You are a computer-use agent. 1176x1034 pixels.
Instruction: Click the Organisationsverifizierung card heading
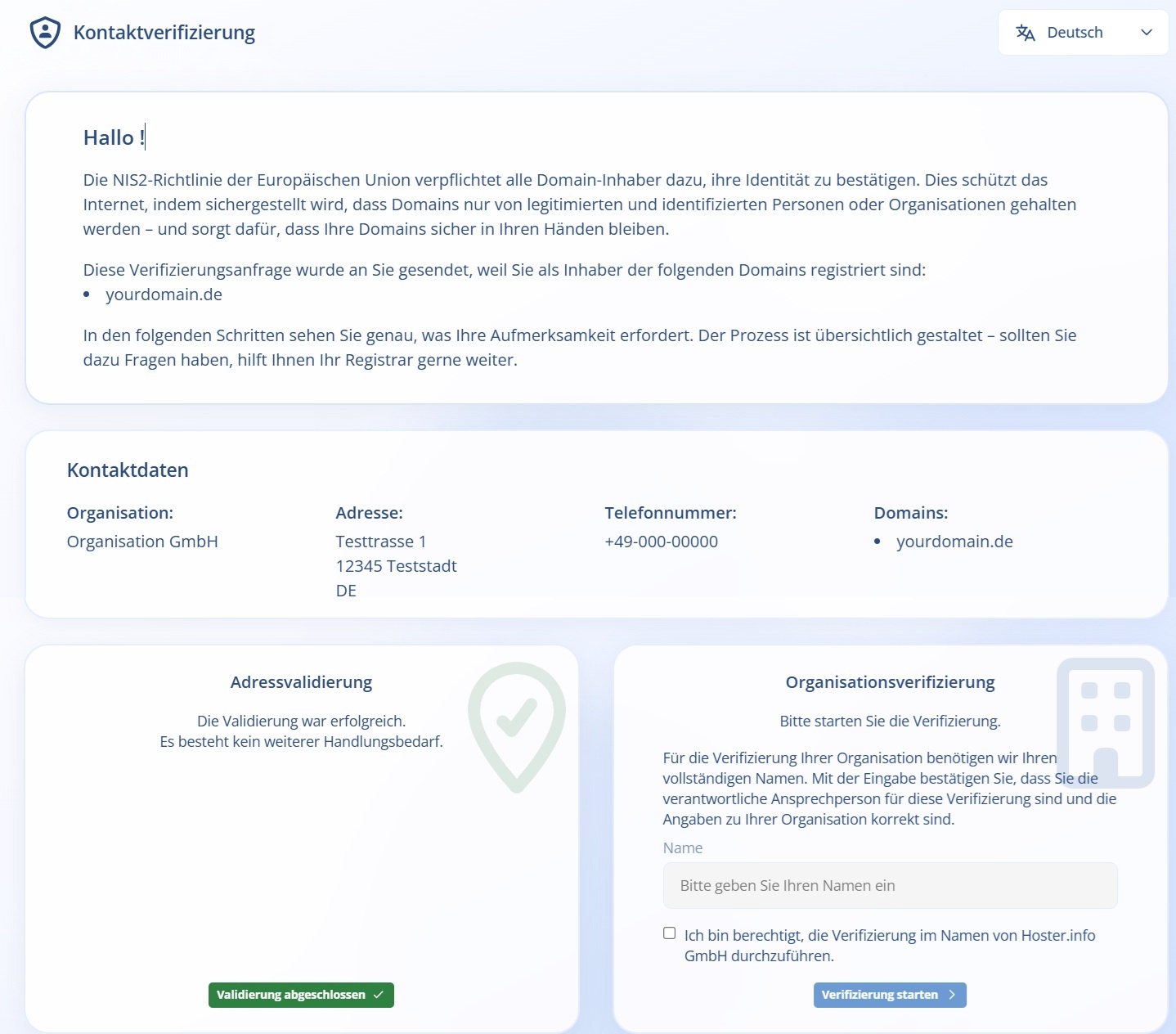pyautogui.click(x=890, y=682)
